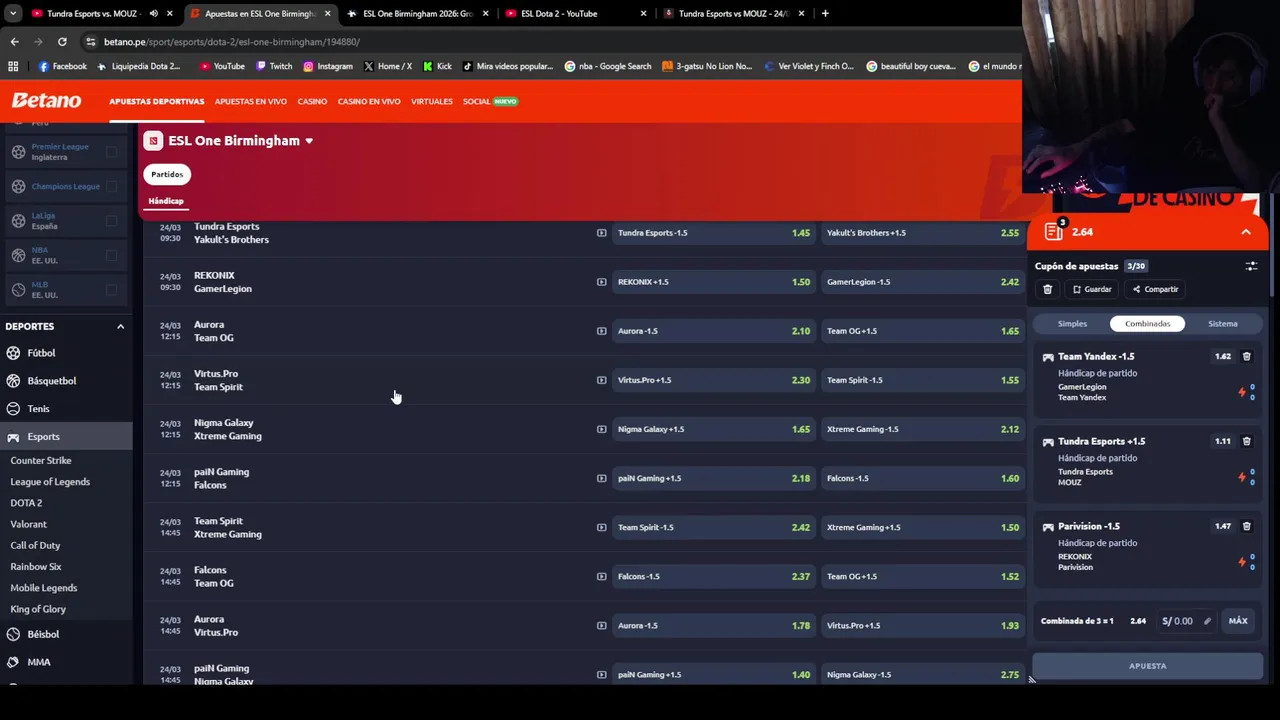Open stats icon for REKONIX vs GamerLegion
Image resolution: width=1280 pixels, height=720 pixels.
(601, 282)
